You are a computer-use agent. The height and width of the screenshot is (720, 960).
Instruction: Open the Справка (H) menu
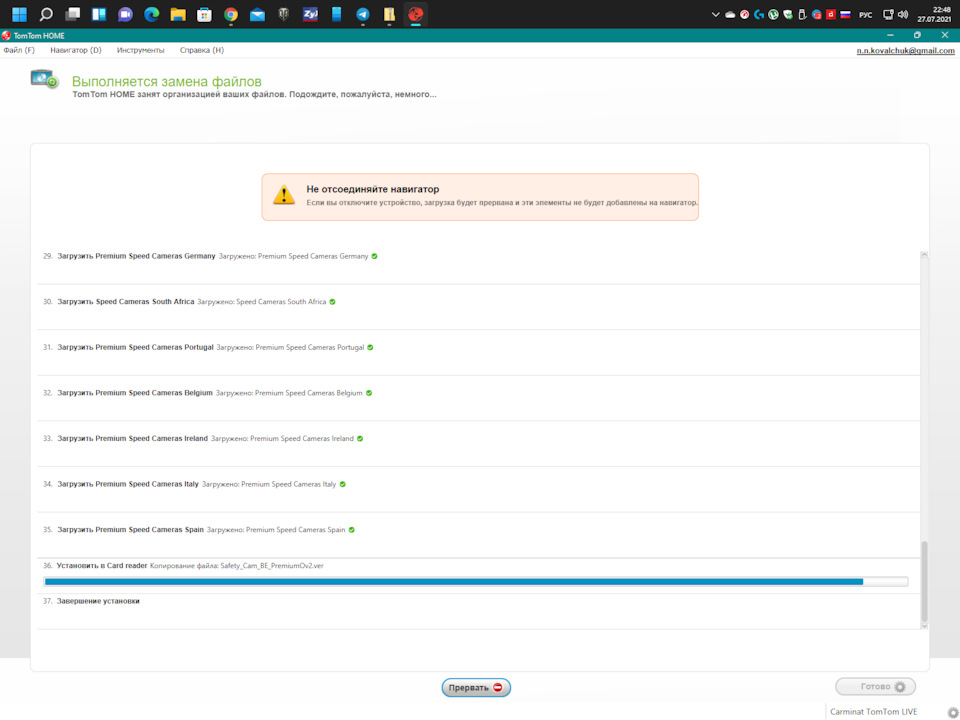(x=201, y=50)
